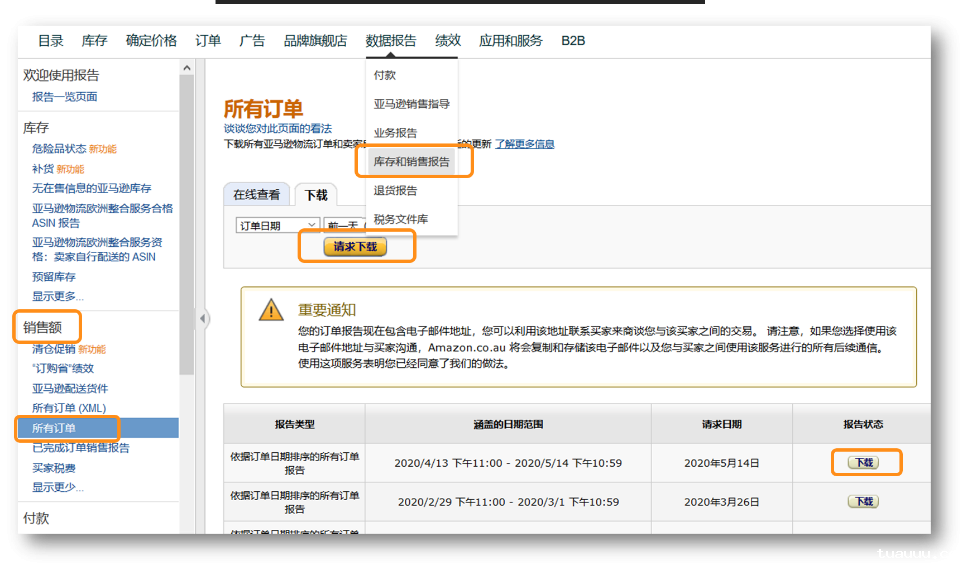967x570 pixels.
Task: Select the 下载 tab
Action: point(316,195)
